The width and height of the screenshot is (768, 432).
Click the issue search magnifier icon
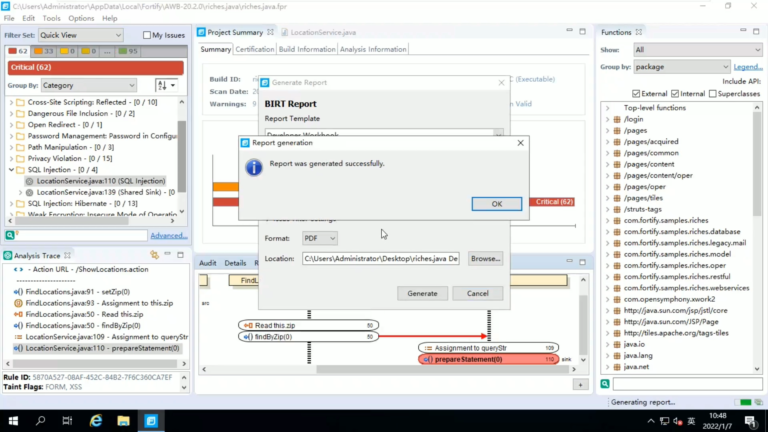coord(10,236)
